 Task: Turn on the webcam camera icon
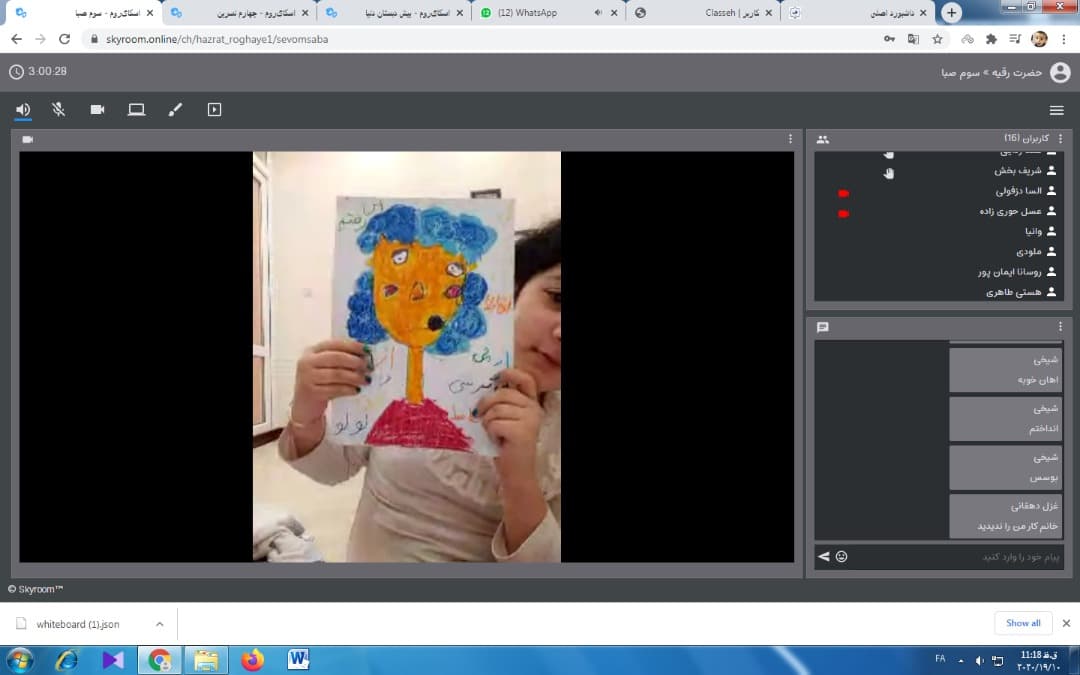click(x=97, y=110)
